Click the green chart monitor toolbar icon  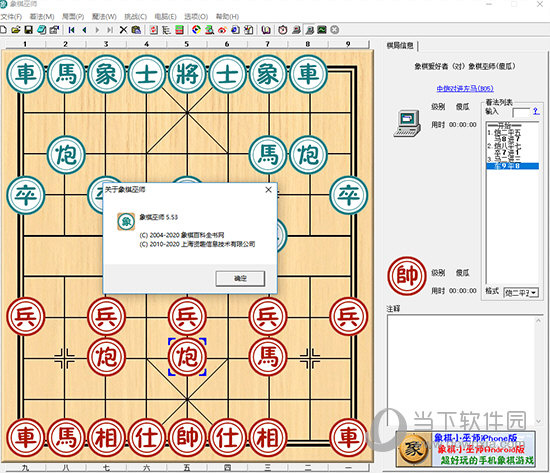coord(322,30)
